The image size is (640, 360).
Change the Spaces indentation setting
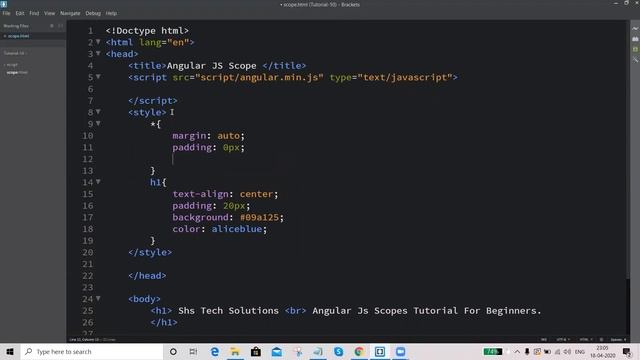[618, 340]
